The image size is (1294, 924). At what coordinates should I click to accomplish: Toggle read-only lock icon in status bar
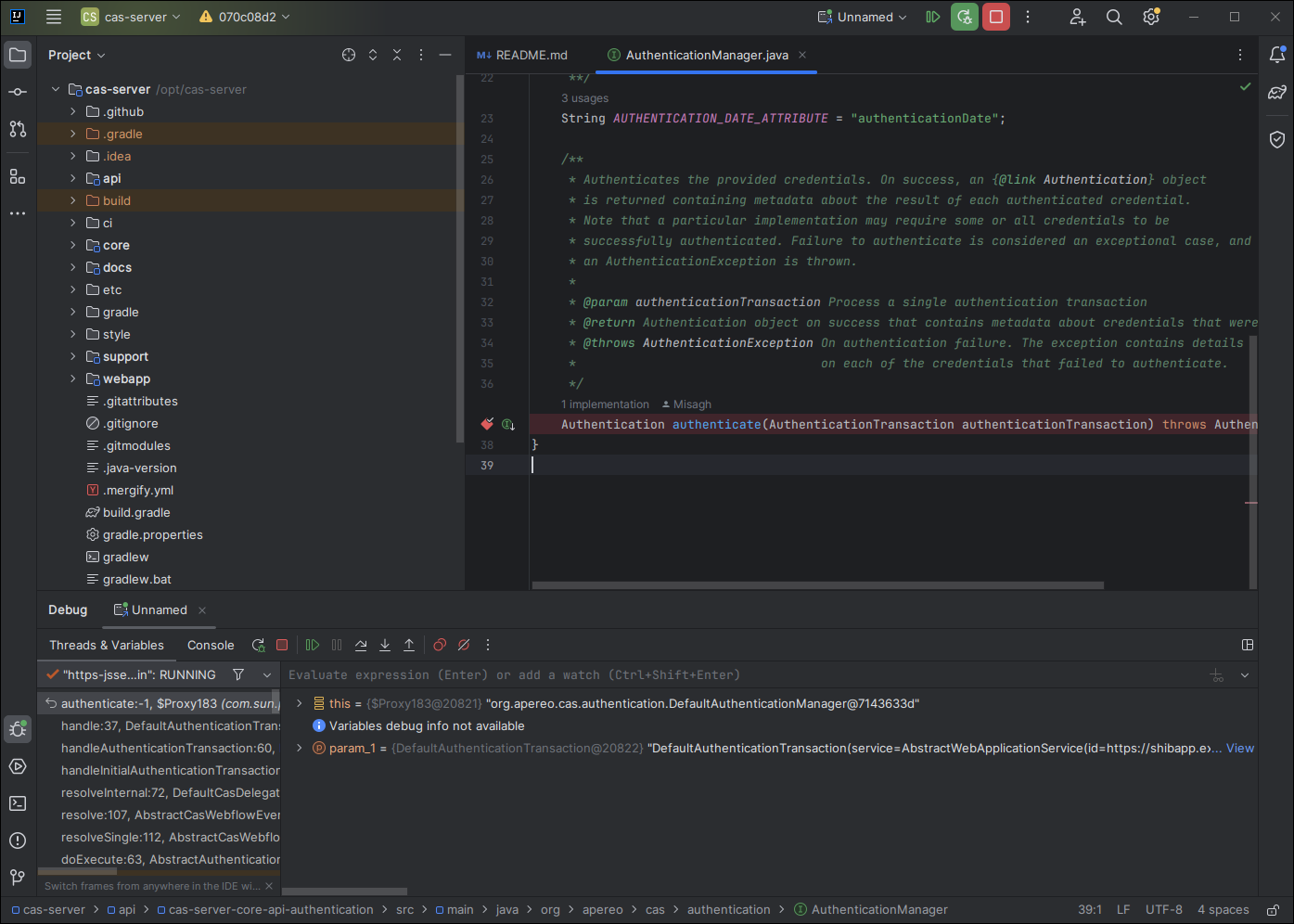click(x=1274, y=910)
